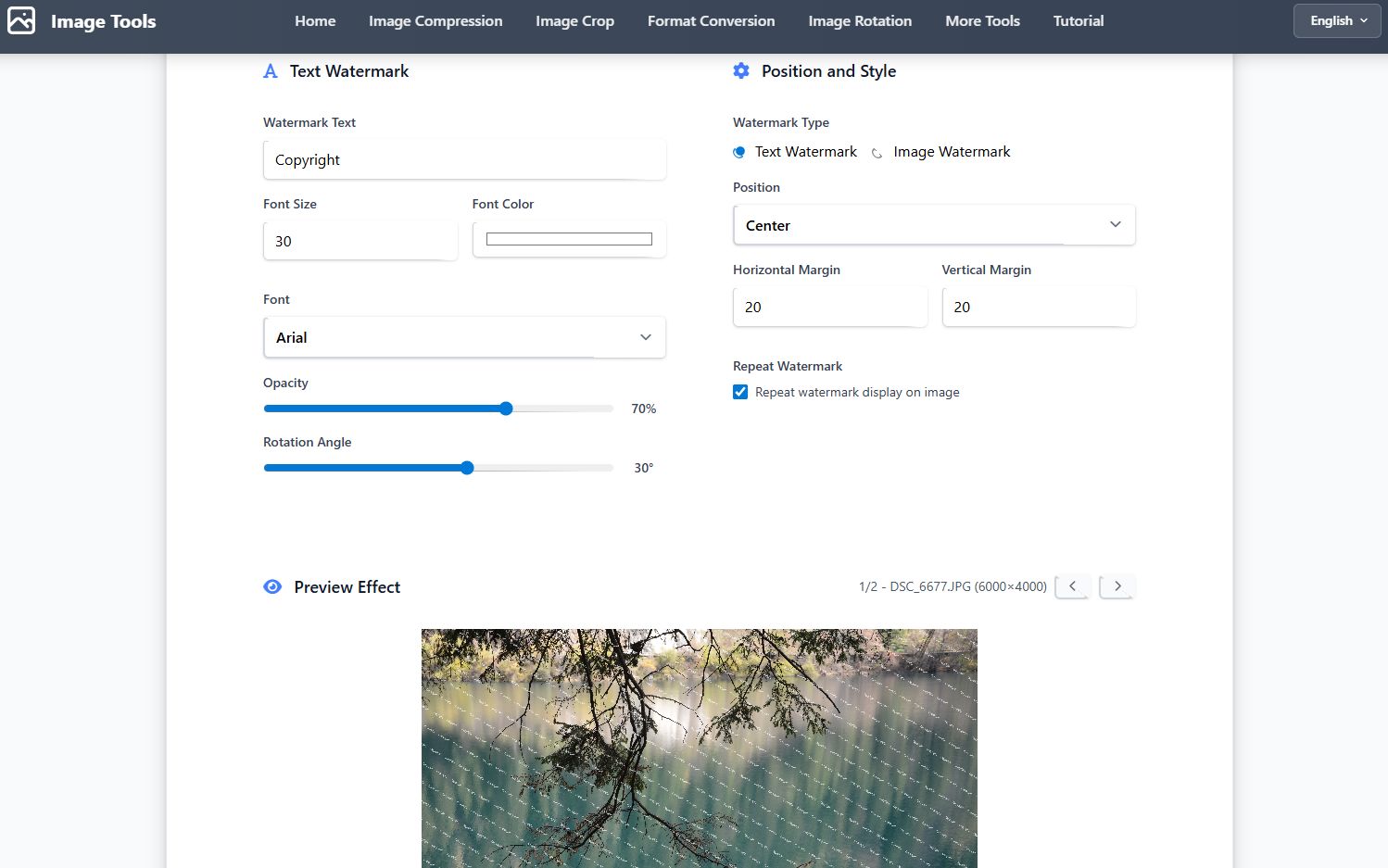The height and width of the screenshot is (868, 1388).
Task: Click the Font Size input field
Action: point(360,241)
